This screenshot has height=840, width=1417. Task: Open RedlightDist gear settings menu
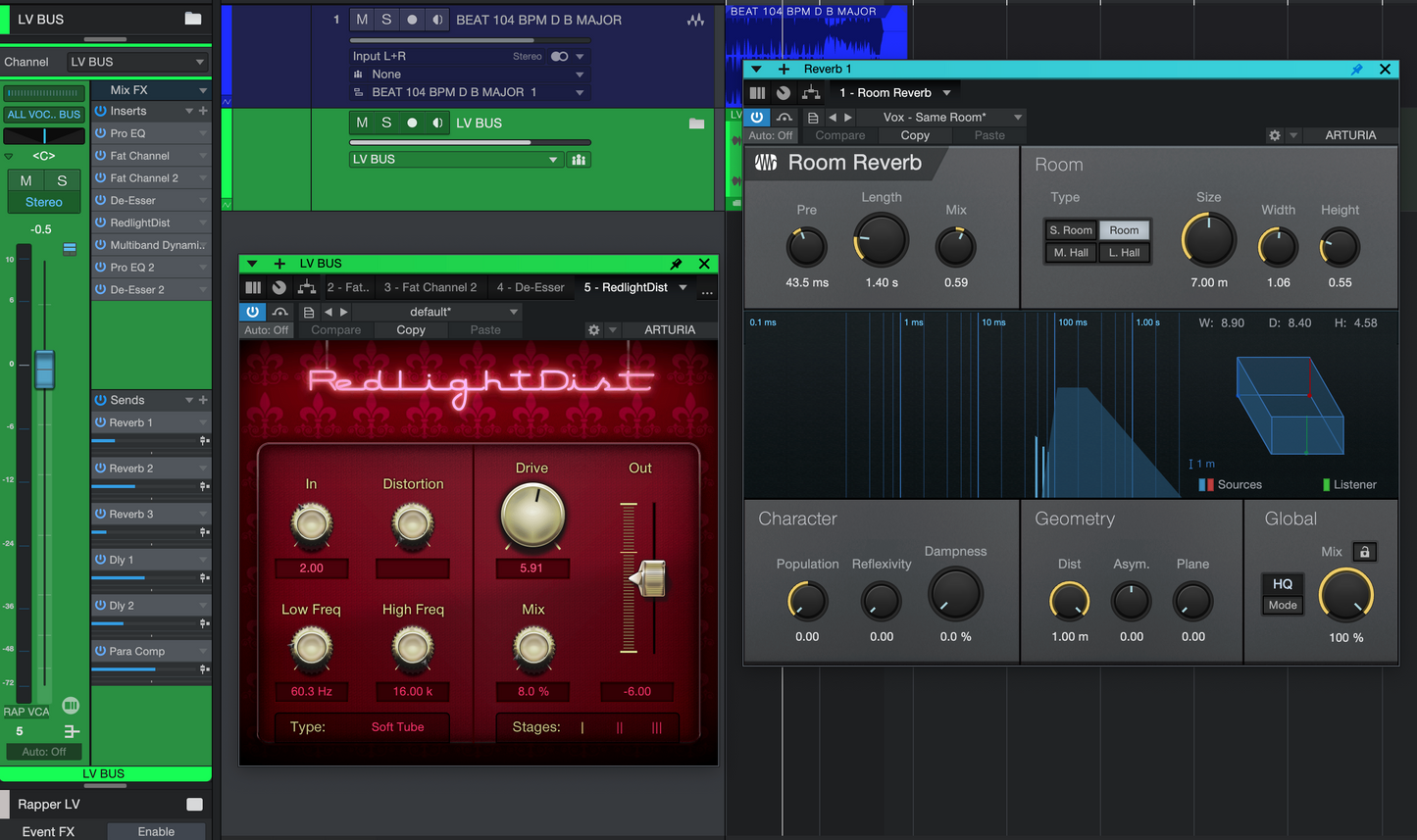(x=593, y=330)
